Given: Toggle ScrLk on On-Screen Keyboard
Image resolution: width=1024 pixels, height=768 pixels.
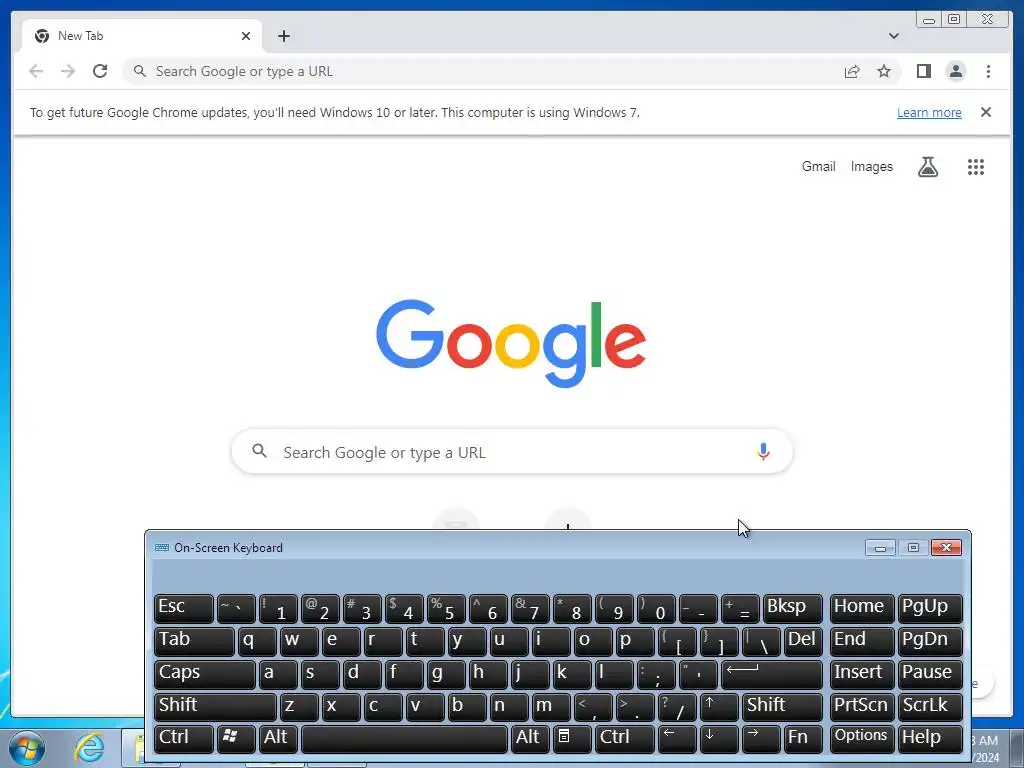Looking at the screenshot, I should point(930,707).
